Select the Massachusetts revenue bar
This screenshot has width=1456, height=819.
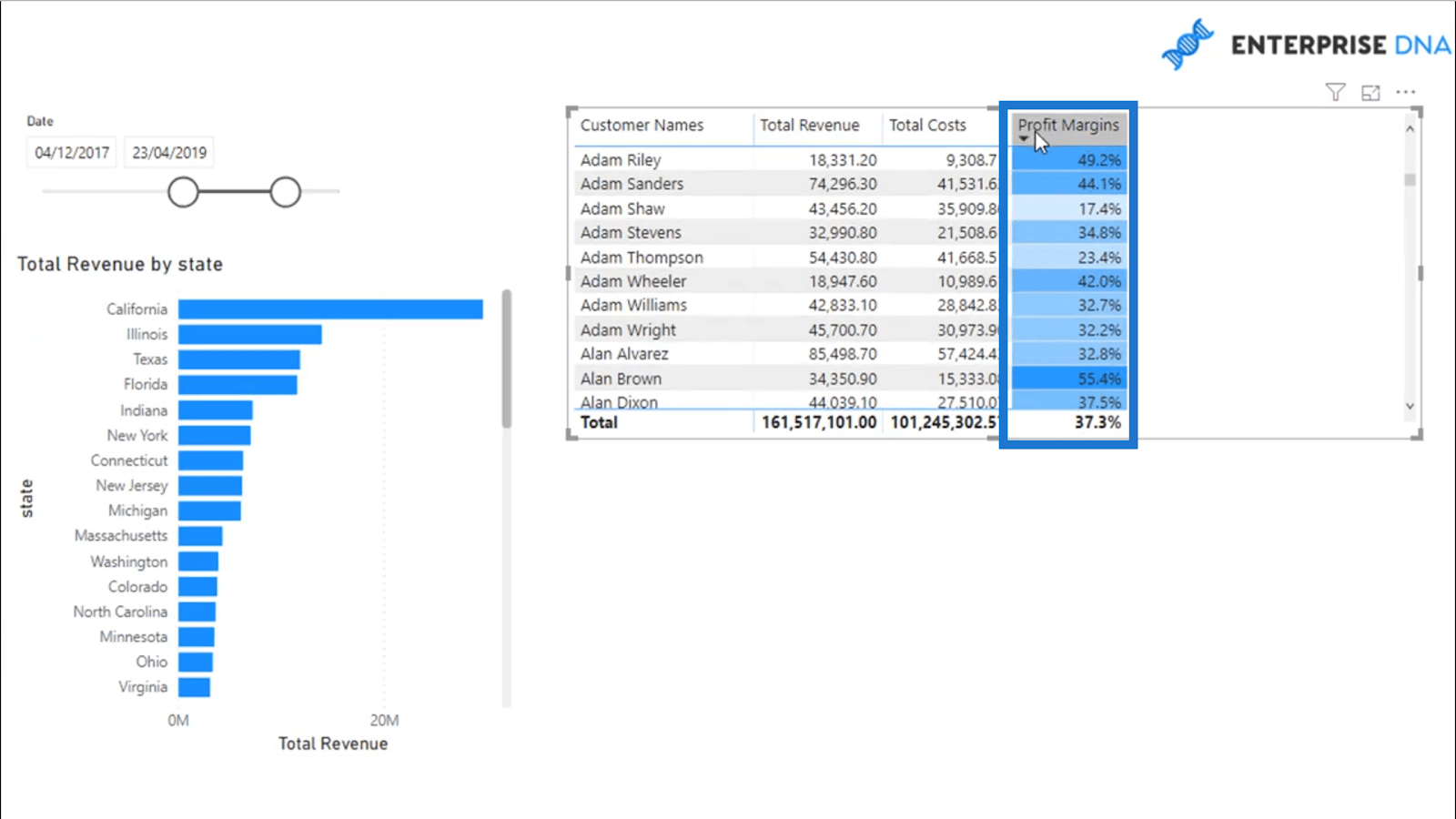pyautogui.click(x=200, y=536)
